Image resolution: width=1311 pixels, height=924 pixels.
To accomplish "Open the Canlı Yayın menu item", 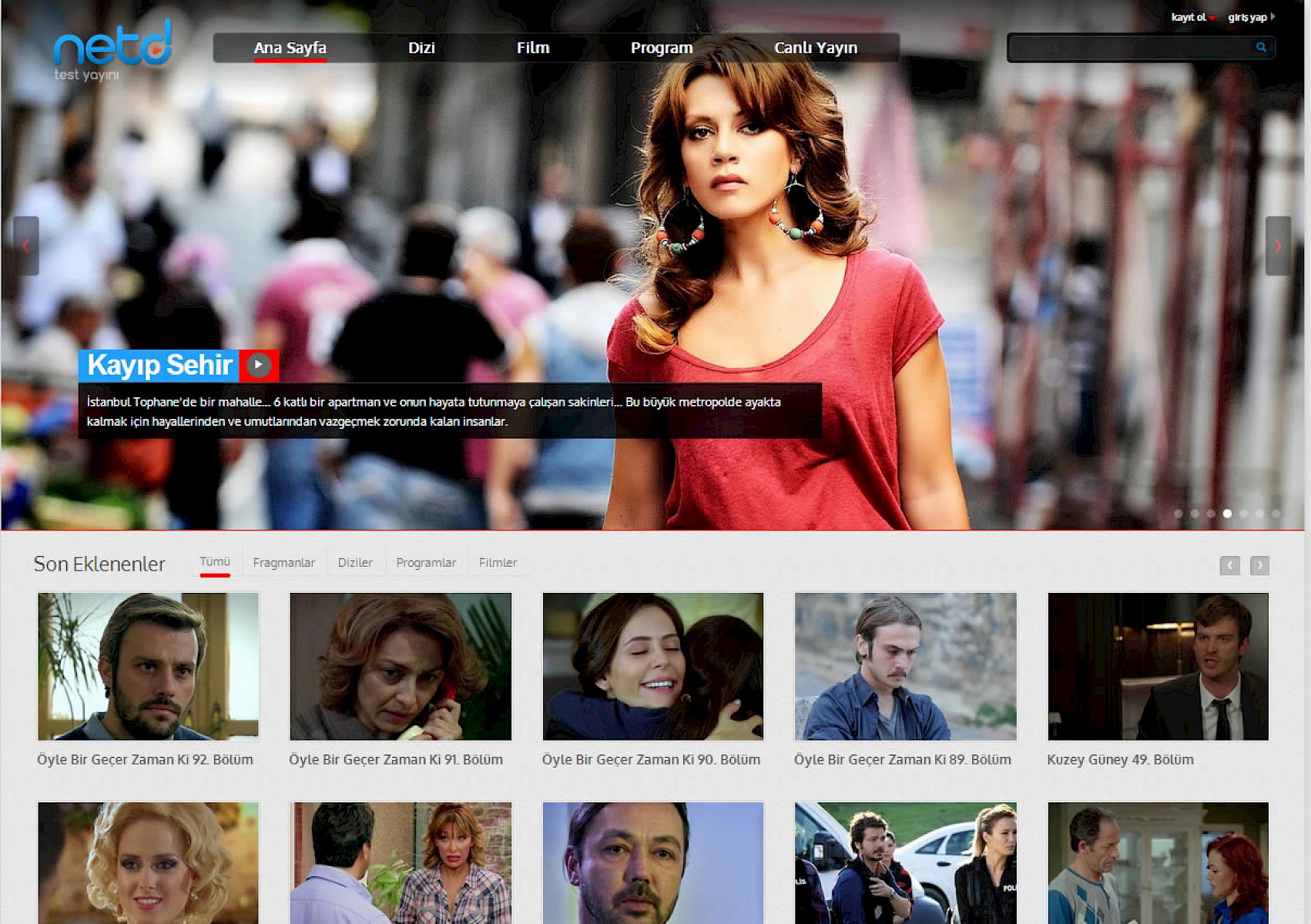I will pyautogui.click(x=815, y=48).
